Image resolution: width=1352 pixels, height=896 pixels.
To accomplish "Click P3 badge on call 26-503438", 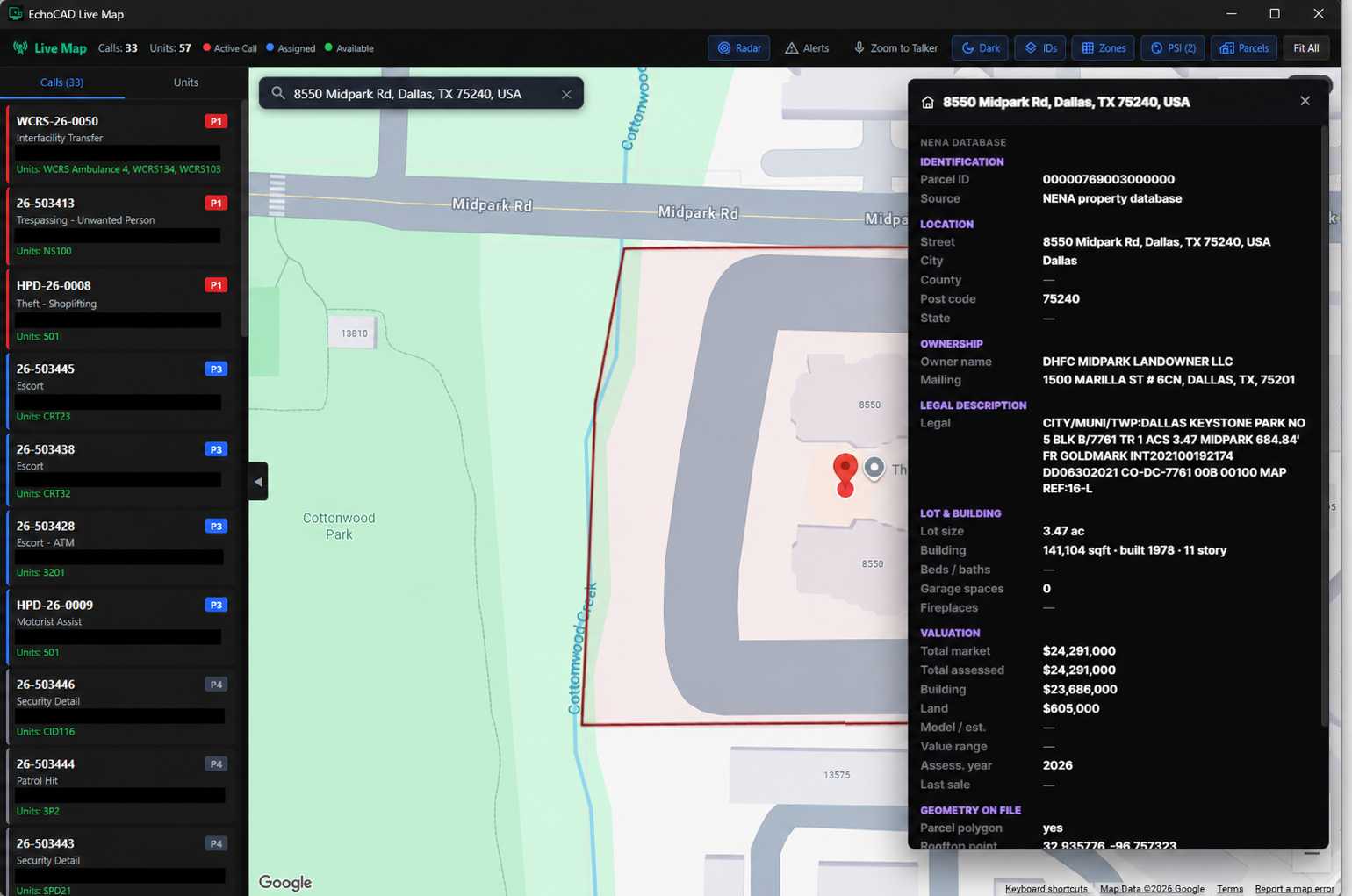I will click(216, 449).
